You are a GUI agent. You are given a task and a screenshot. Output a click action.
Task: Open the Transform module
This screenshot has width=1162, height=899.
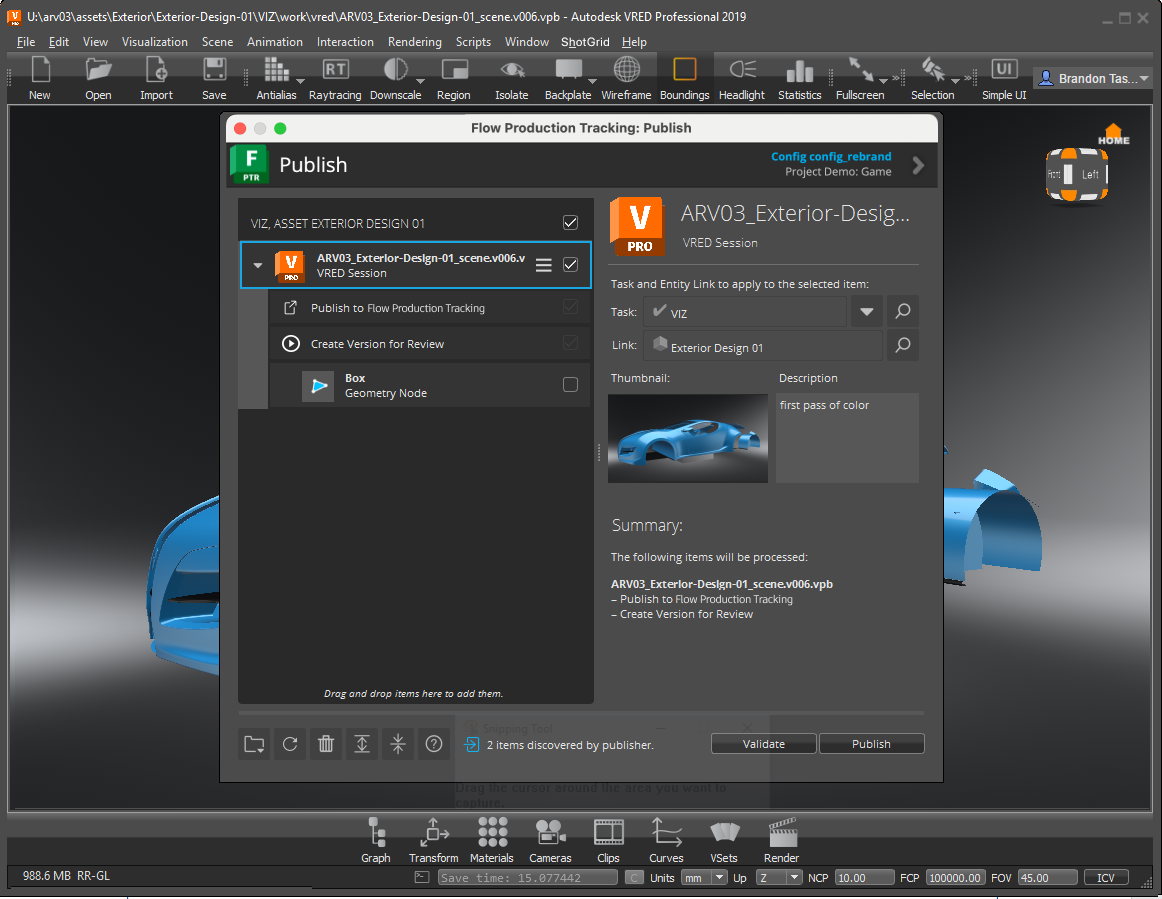click(x=434, y=840)
